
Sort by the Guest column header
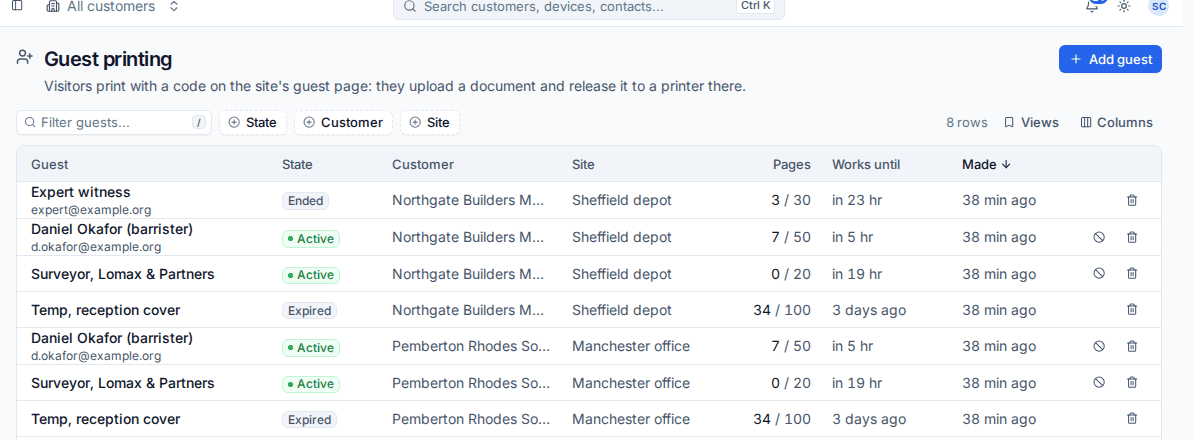click(49, 164)
